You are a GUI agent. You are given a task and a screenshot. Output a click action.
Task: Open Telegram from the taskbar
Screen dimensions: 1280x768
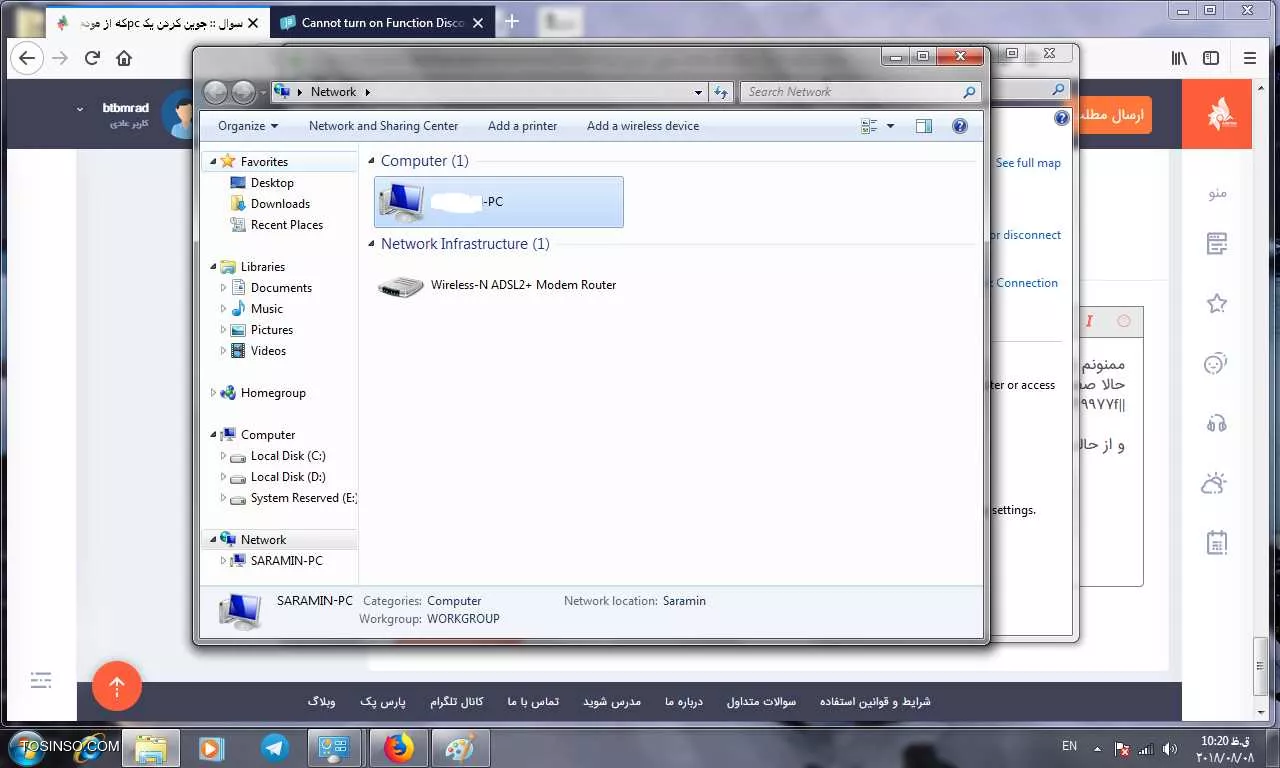pyautogui.click(x=274, y=748)
